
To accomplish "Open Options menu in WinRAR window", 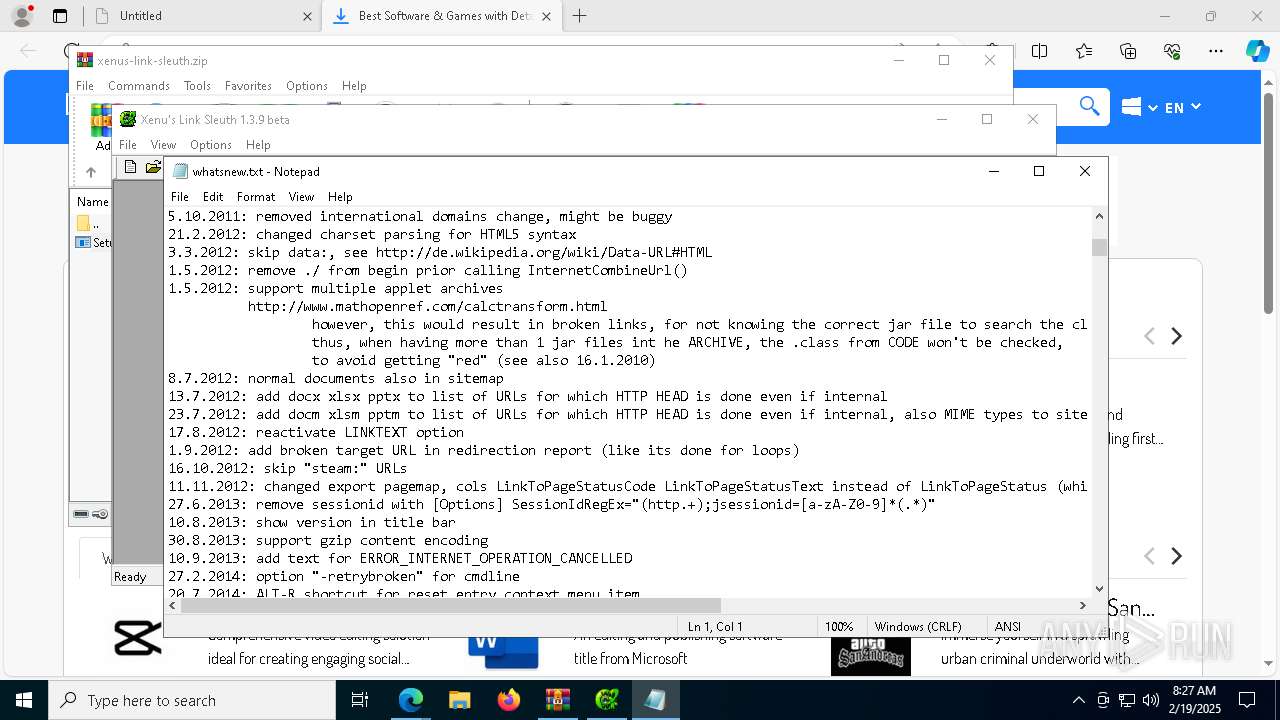I will (x=307, y=86).
